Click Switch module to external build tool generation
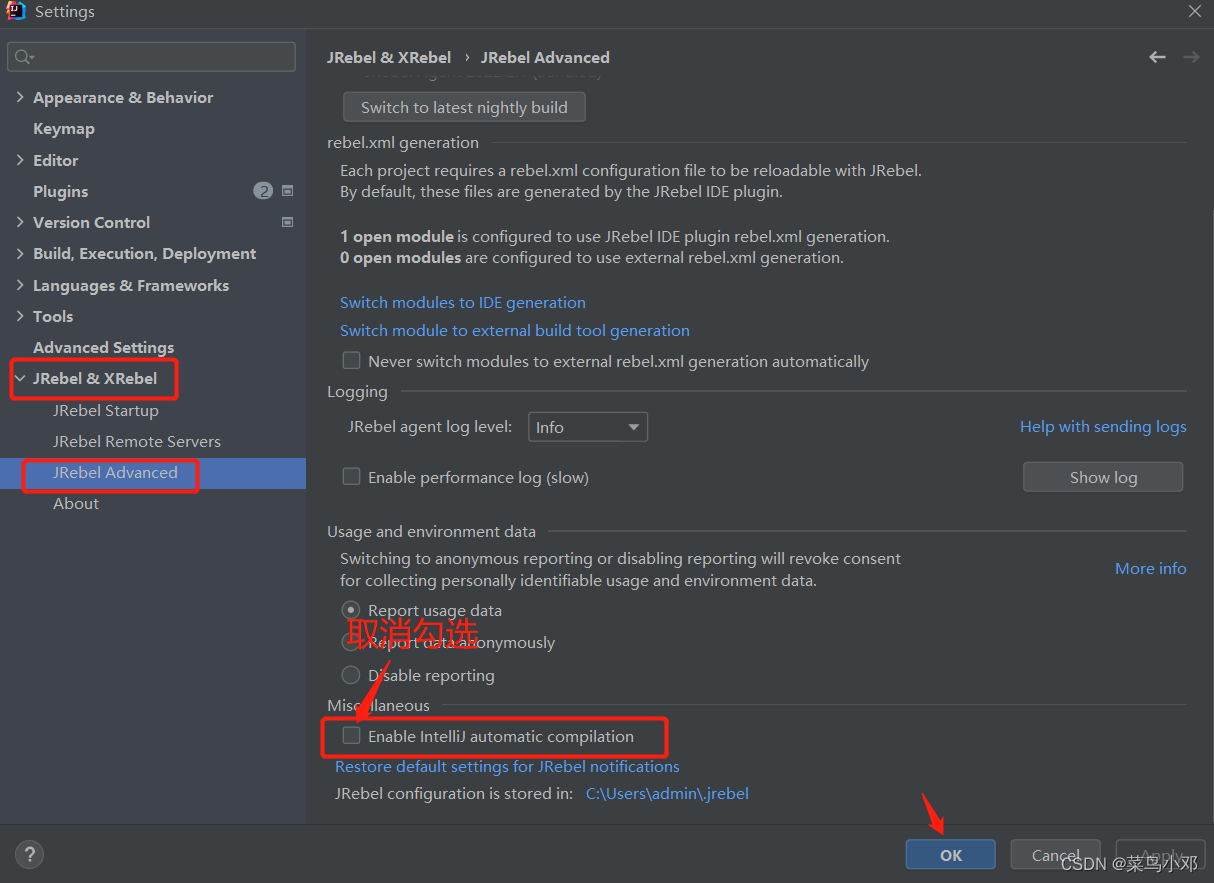 [x=515, y=330]
